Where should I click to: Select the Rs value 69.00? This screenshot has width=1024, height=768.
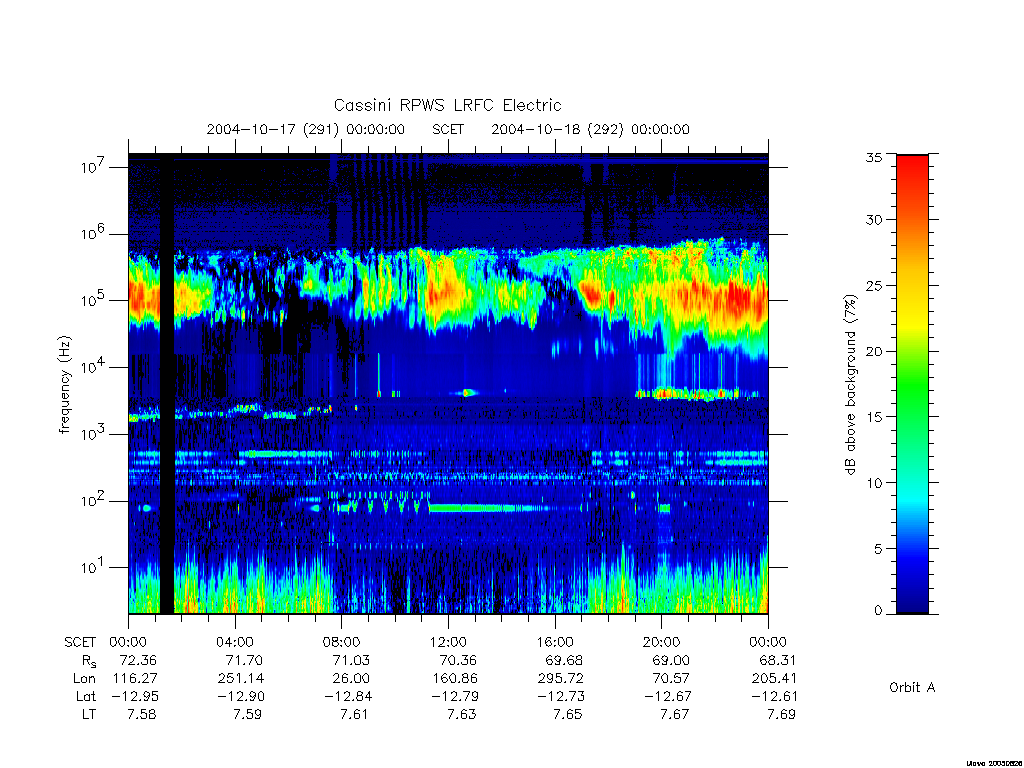[x=671, y=660]
